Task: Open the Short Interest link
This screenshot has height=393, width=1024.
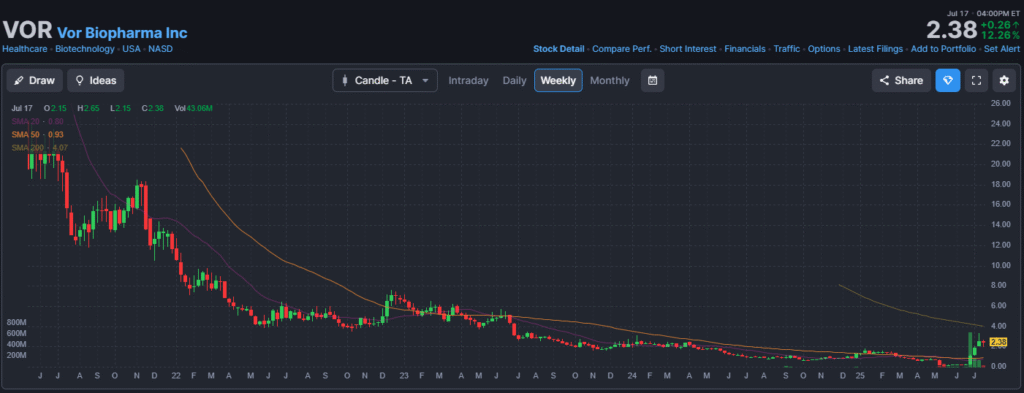Action: click(688, 49)
